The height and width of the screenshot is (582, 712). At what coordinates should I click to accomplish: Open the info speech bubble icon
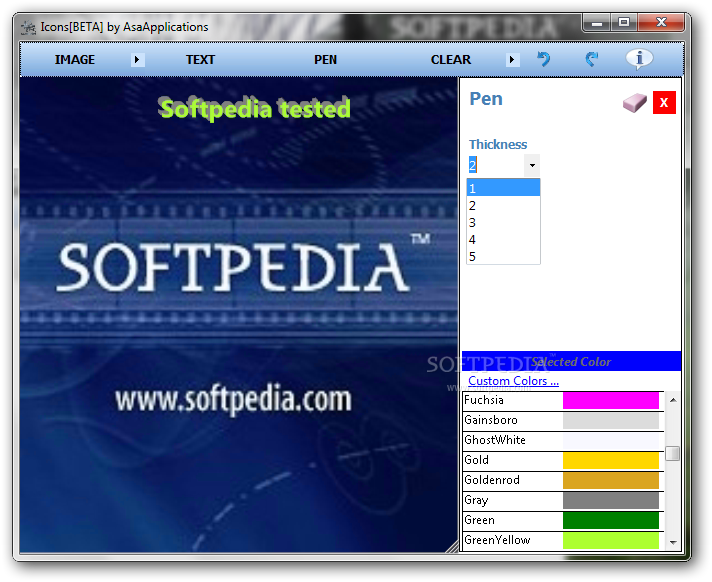pyautogui.click(x=639, y=59)
